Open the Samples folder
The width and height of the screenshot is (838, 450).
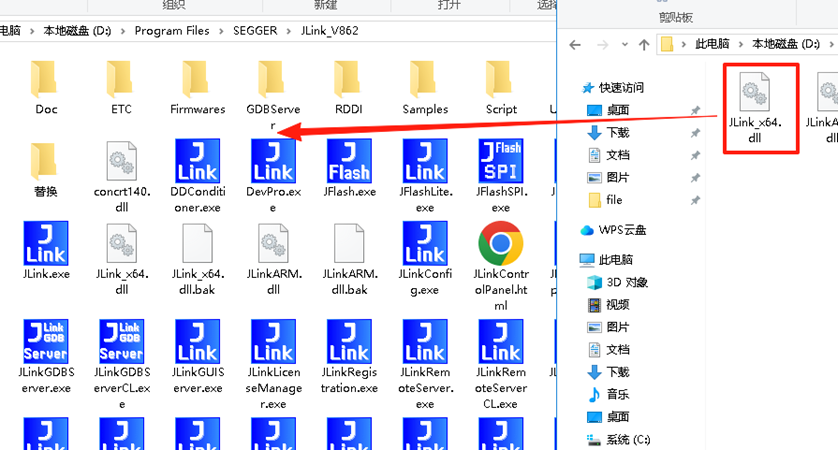pos(424,80)
